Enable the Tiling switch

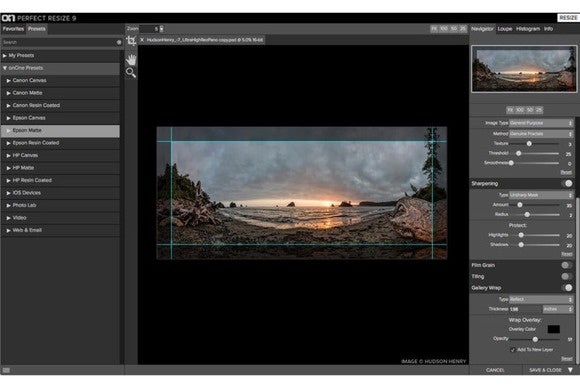(x=566, y=276)
